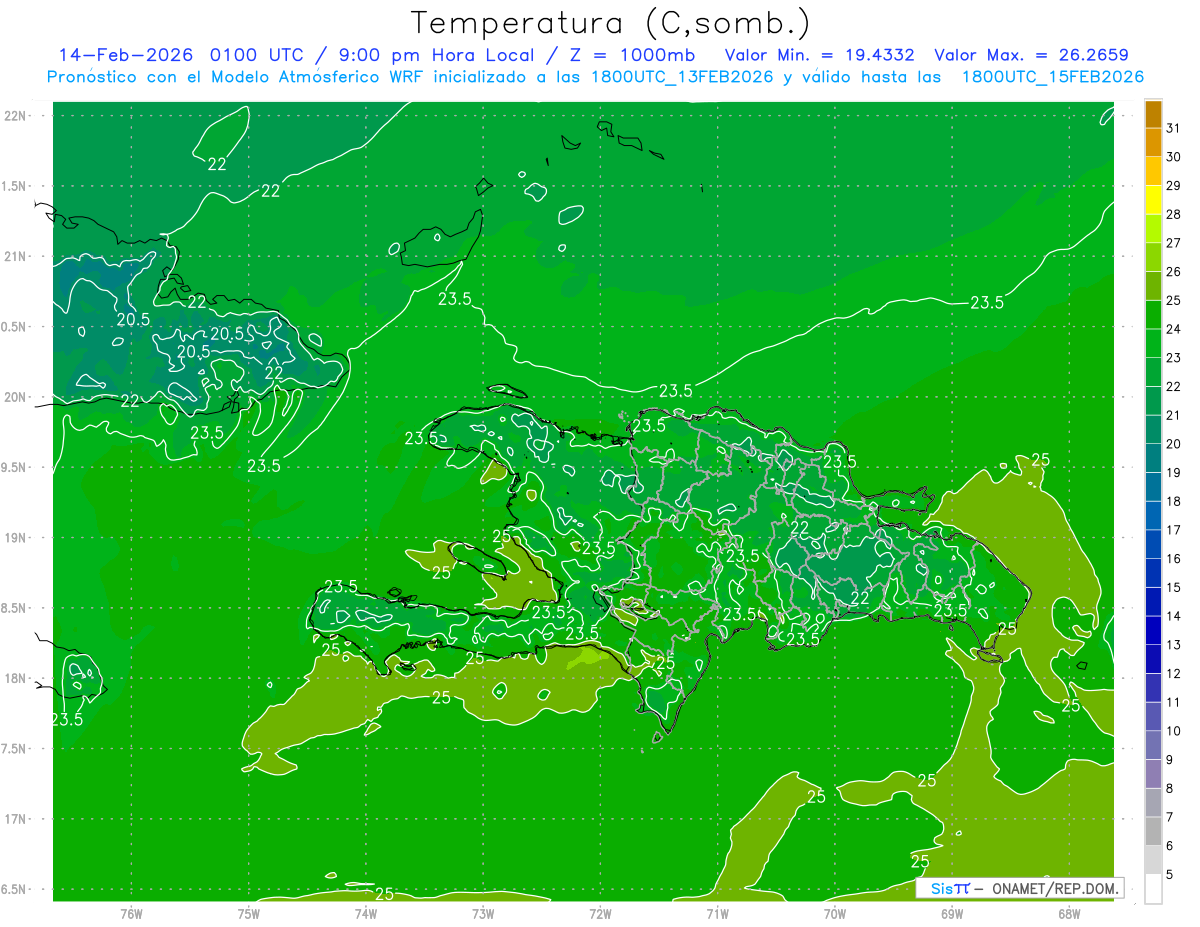
Task: Click the 18N latitude axis label
Action: click(16, 678)
